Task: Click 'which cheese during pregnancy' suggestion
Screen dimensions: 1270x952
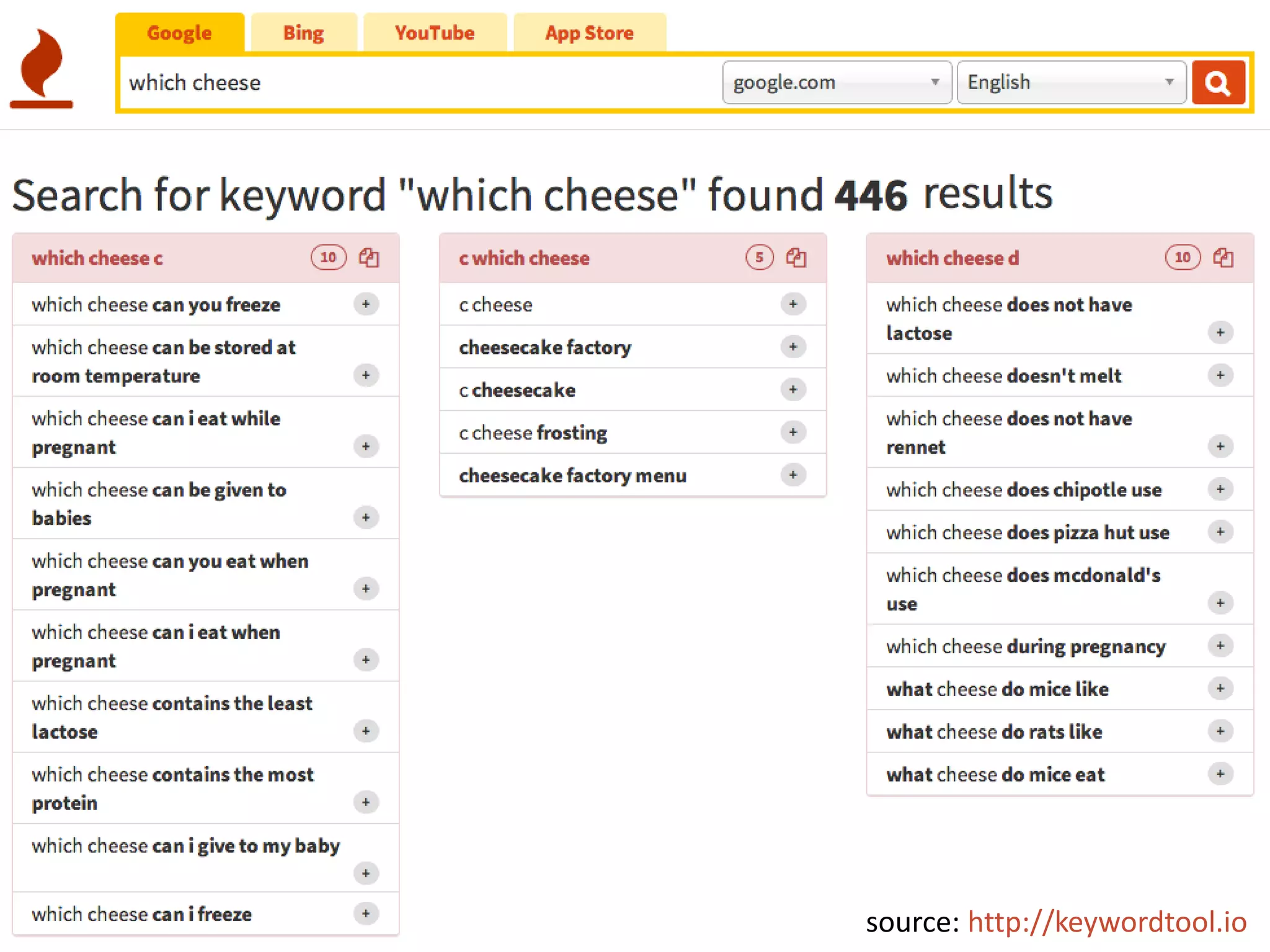Action: [x=1026, y=646]
